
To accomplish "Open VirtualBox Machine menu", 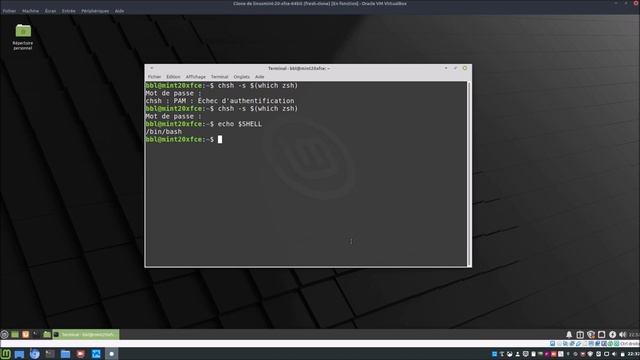I will pos(31,11).
